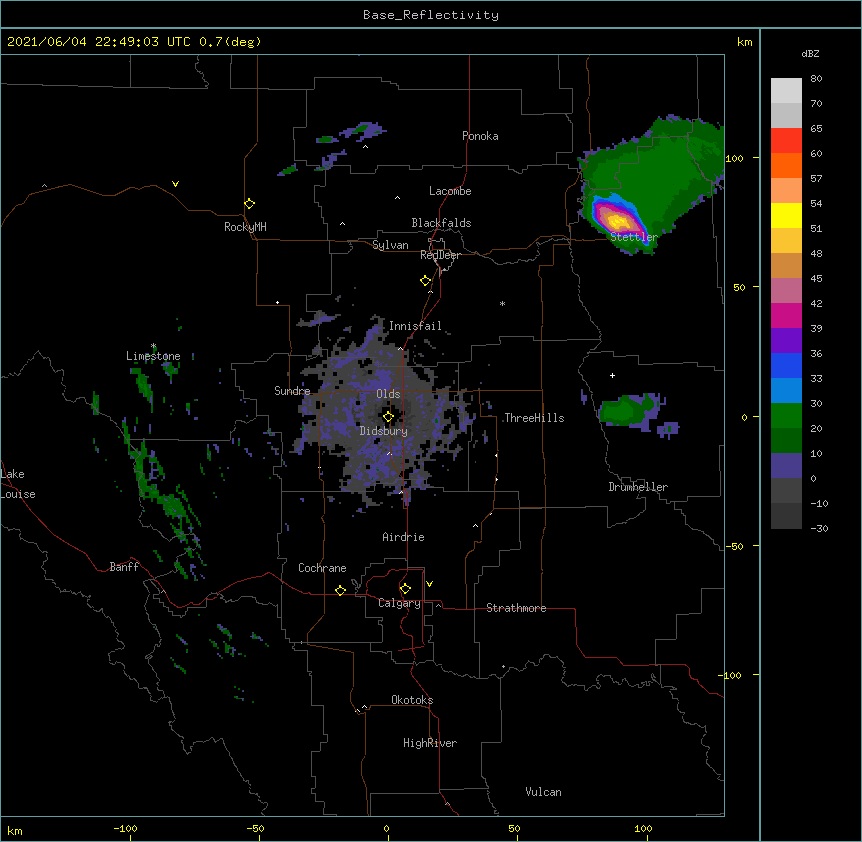Click the Airdrie city label
862x842 pixels.
coord(403,537)
